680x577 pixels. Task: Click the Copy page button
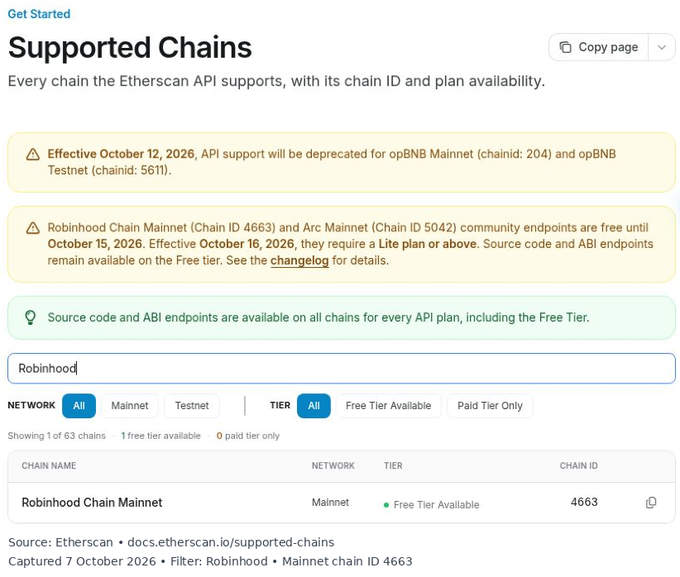598,47
